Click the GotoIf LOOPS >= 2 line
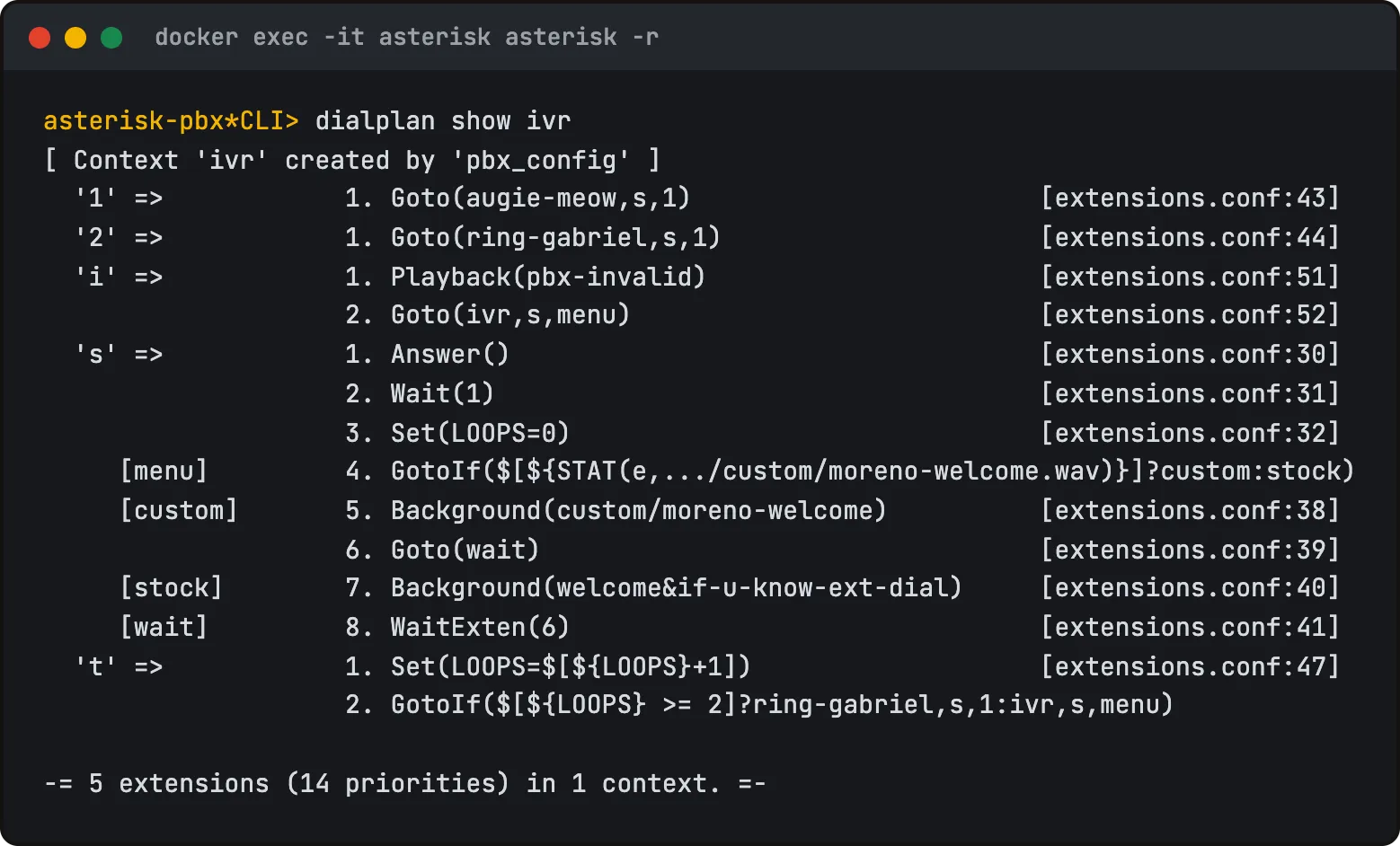Viewport: 1400px width, 846px height. pos(782,705)
